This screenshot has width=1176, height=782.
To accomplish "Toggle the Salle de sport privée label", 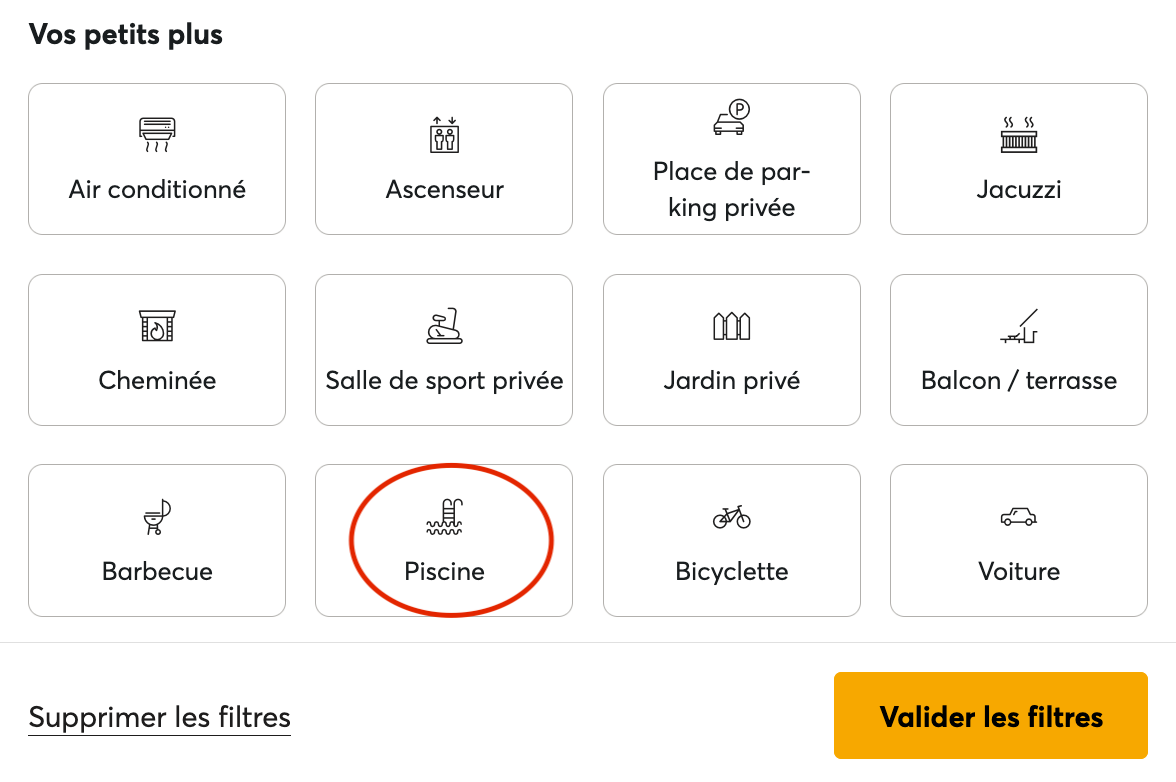I will pos(444,380).
